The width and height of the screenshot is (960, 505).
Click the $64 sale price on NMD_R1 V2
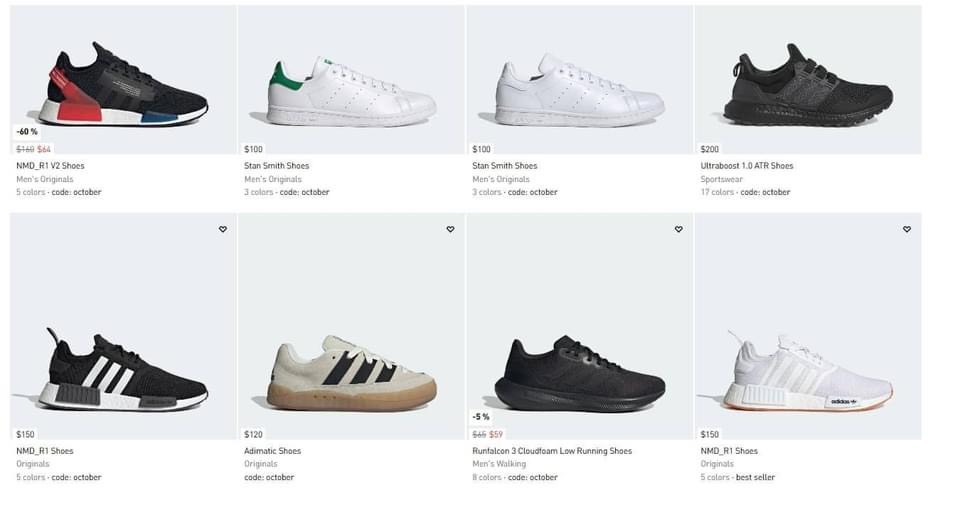tap(44, 149)
